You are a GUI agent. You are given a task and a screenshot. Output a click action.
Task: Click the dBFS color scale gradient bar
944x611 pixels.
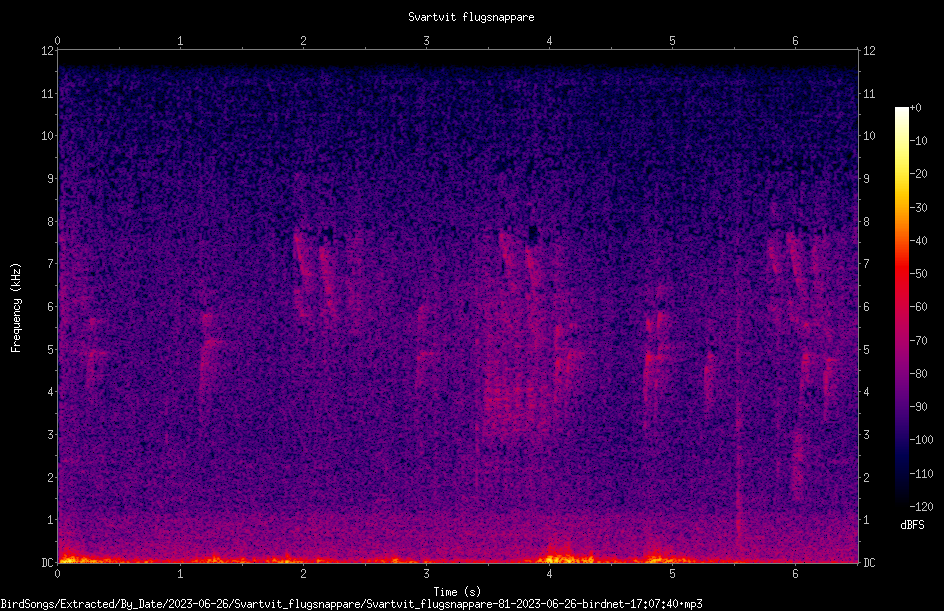[901, 307]
